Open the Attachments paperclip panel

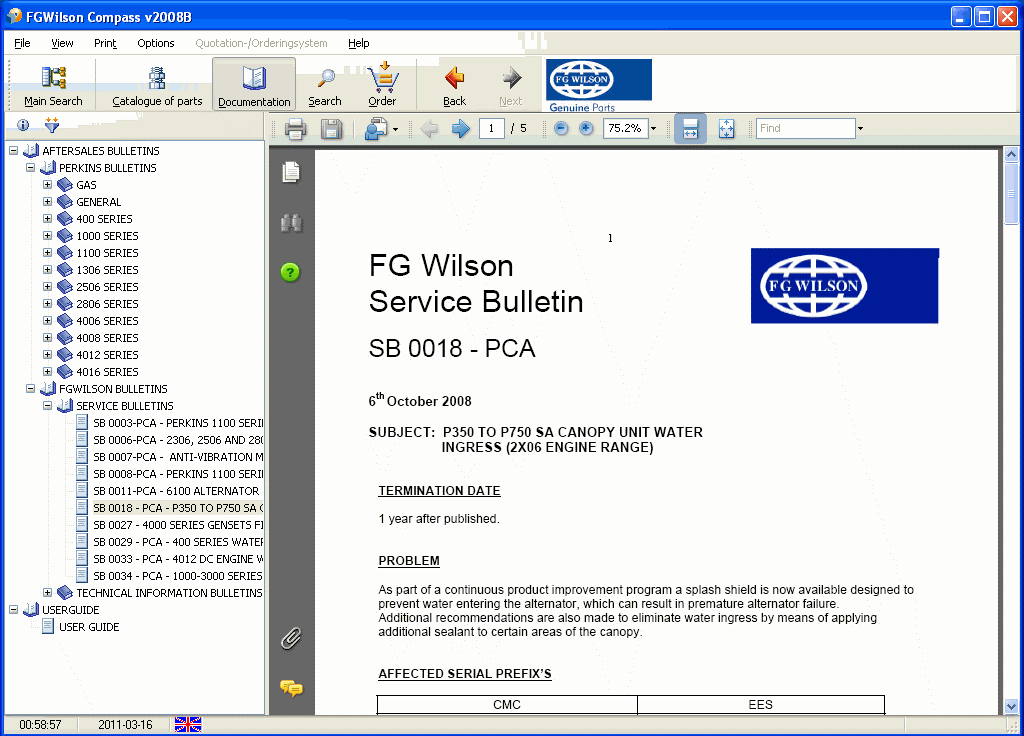[x=291, y=638]
